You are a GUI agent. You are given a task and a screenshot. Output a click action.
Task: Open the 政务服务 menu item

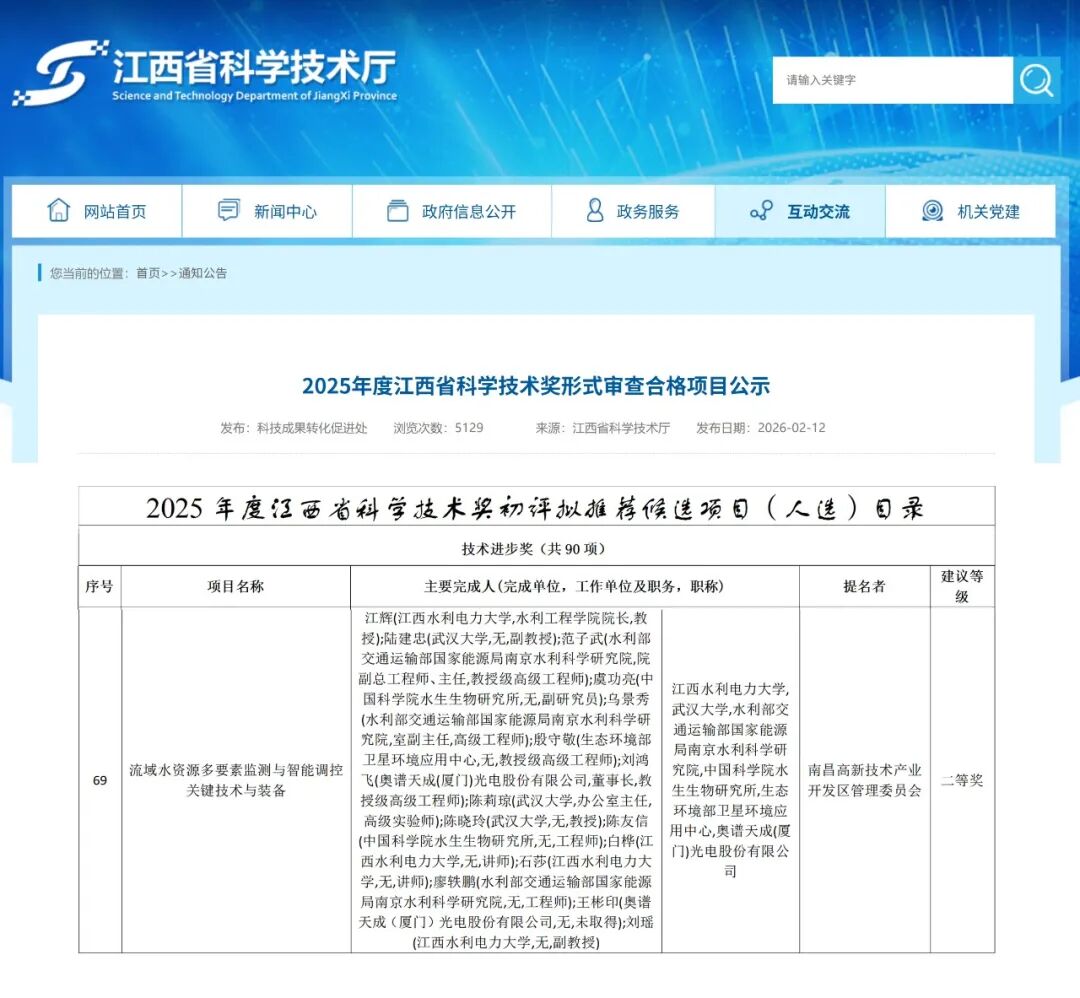(633, 211)
